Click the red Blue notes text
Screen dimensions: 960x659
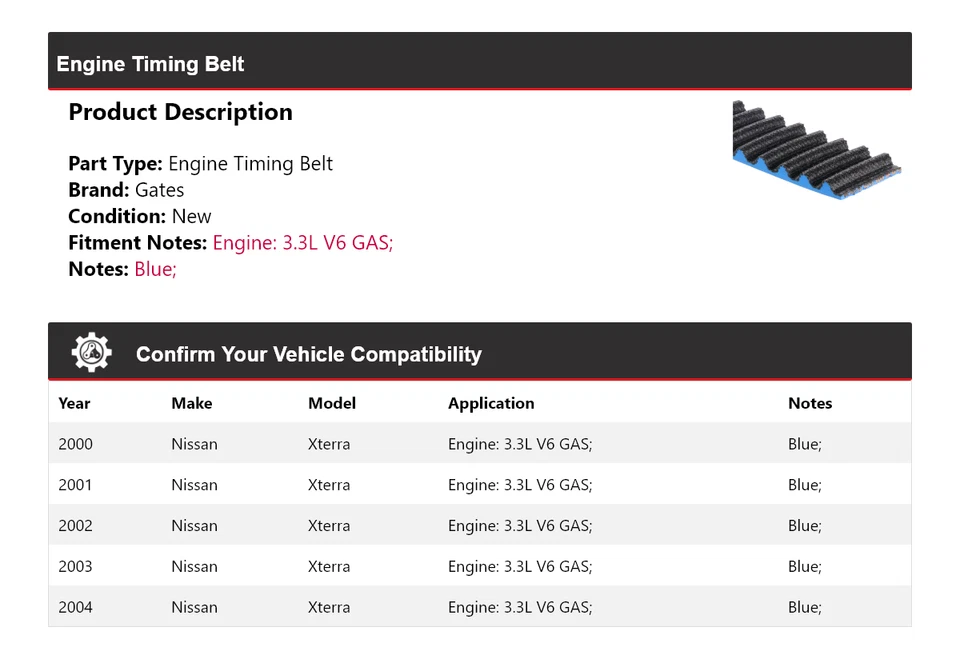click(x=155, y=269)
